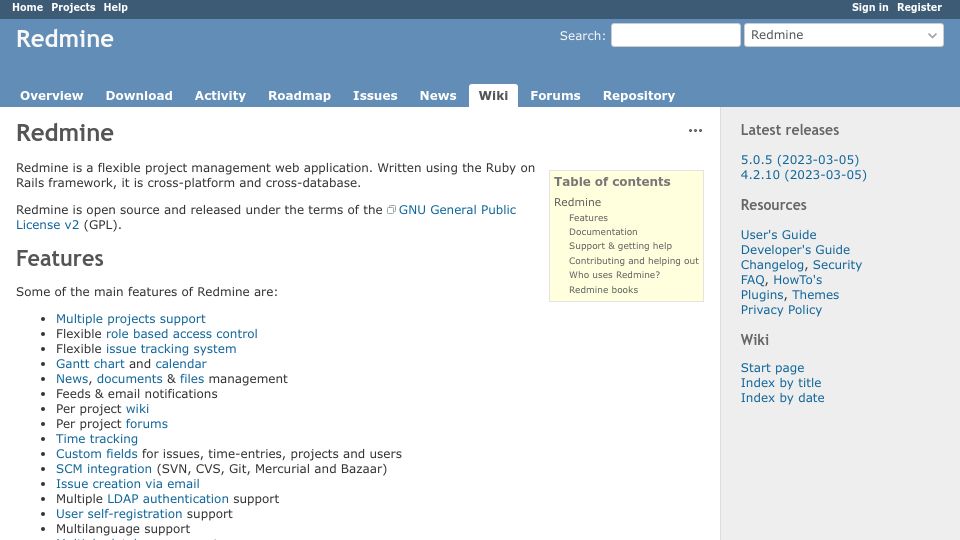Viewport: 960px width, 540px height.
Task: Open the Security link
Action: 837,265
